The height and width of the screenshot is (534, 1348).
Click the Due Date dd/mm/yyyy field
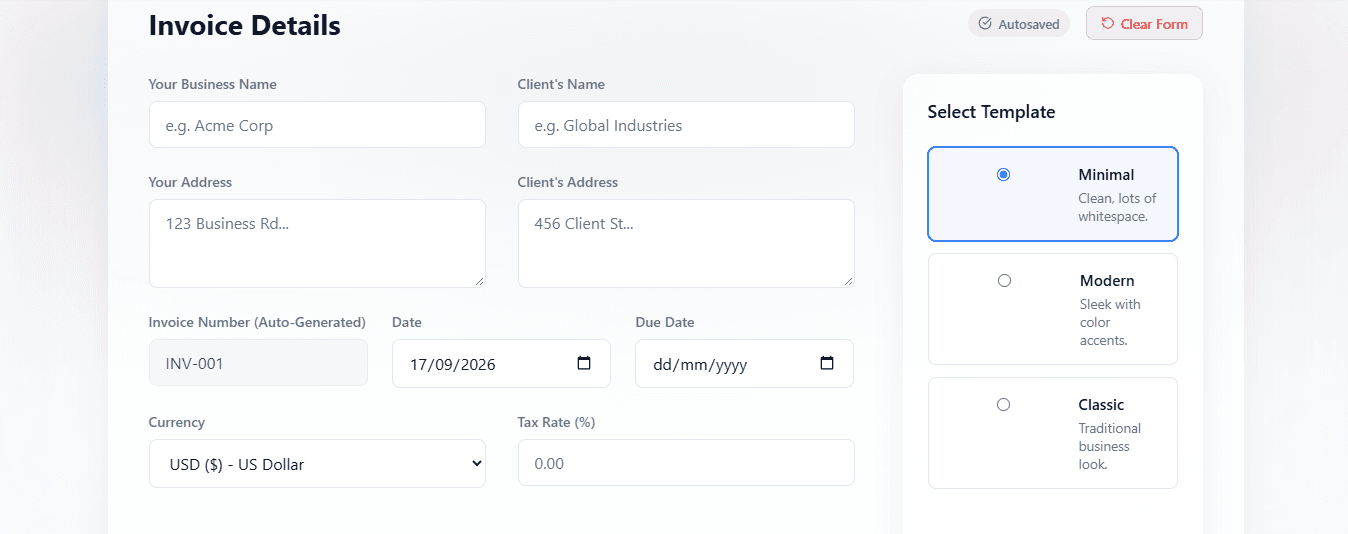click(744, 364)
